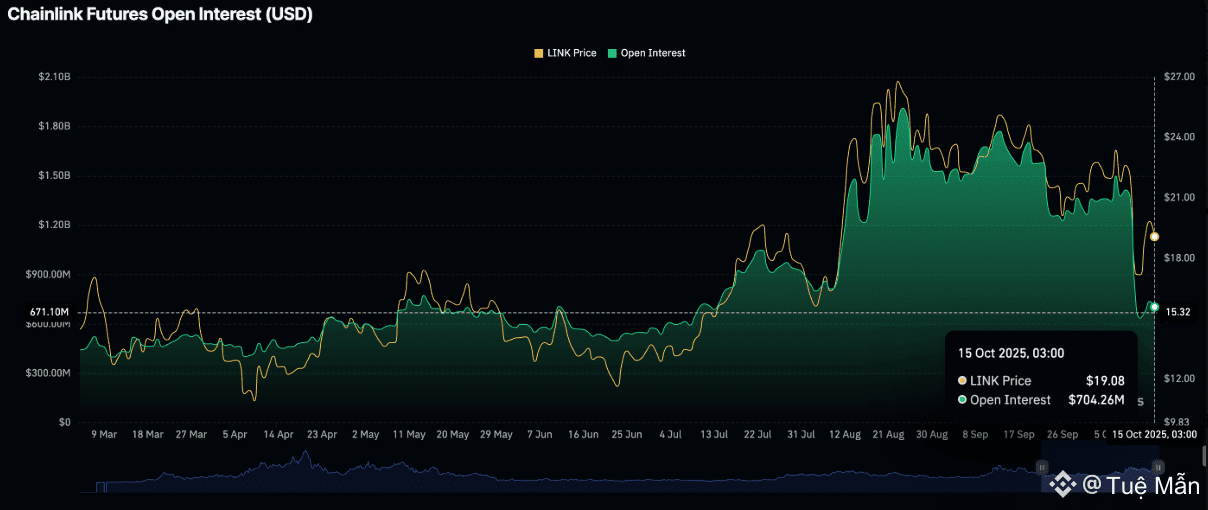Click the yellow dot in the tooltip
This screenshot has width=1208, height=510.
pos(962,381)
